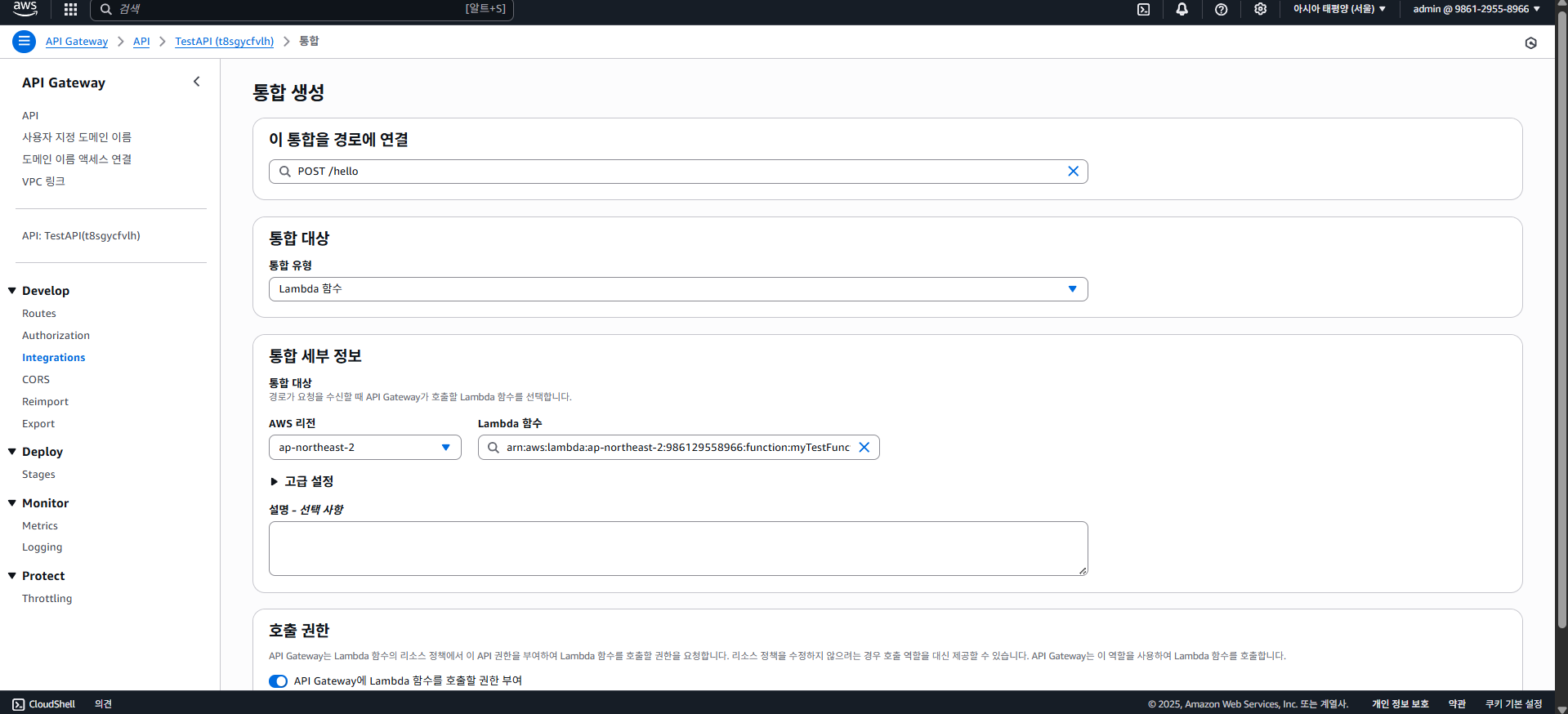Open 쿠키 기본 설정 footer link
Image resolution: width=1568 pixels, height=714 pixels.
coord(1514,704)
